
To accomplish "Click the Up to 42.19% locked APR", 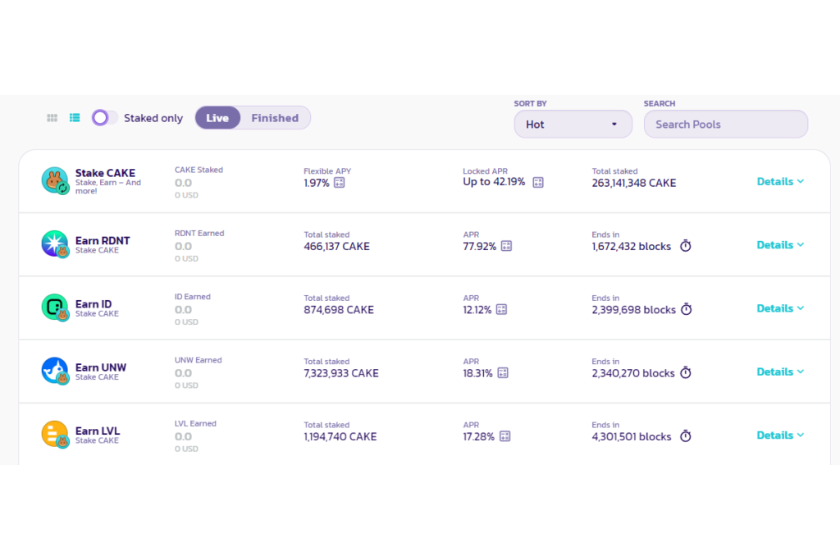I will pyautogui.click(x=494, y=182).
